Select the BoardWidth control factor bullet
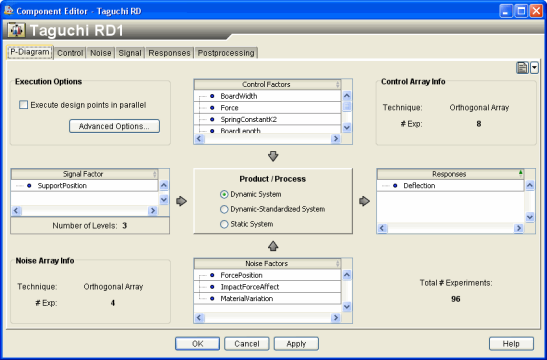 coord(212,96)
